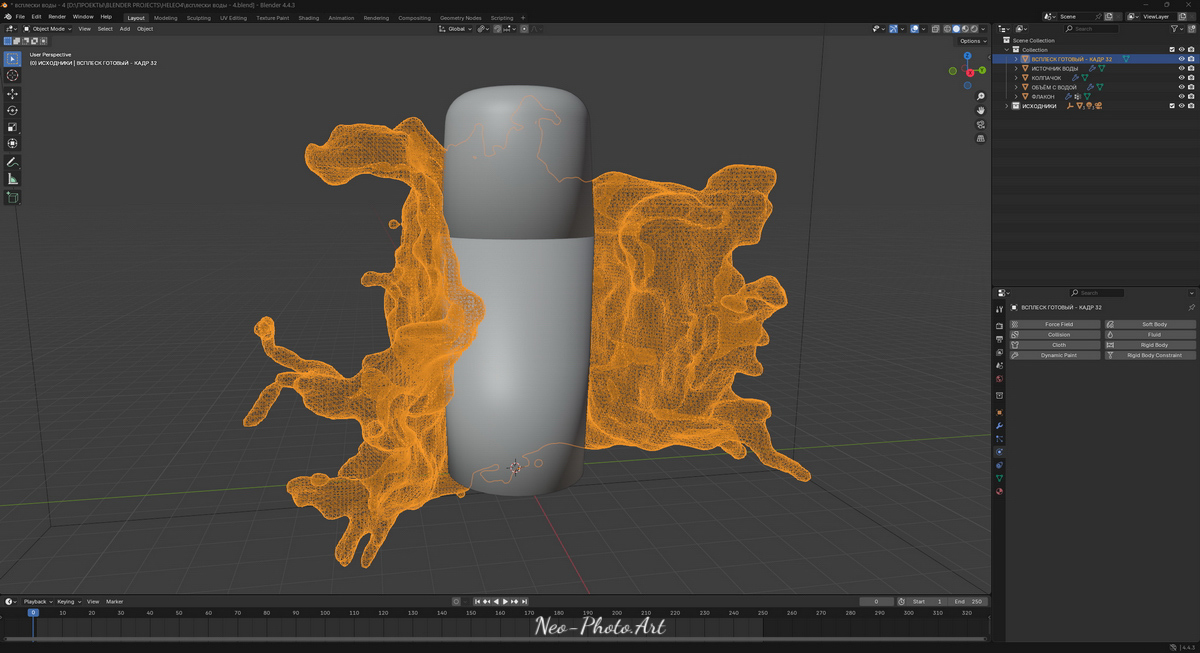Open the timeline Playback dropdown
The image size is (1200, 653).
point(37,601)
